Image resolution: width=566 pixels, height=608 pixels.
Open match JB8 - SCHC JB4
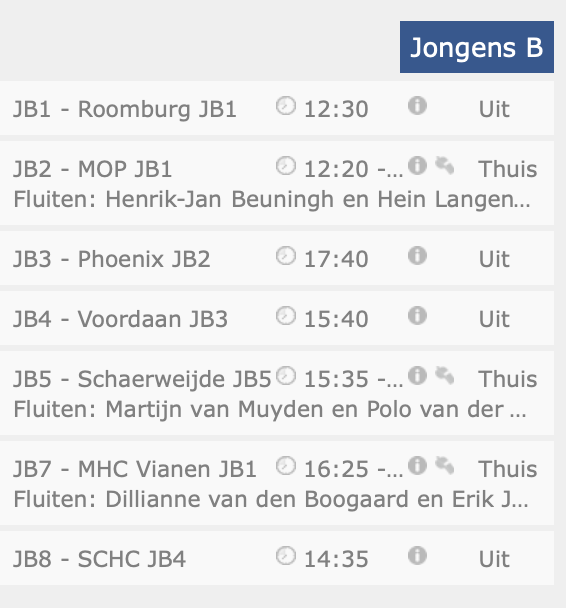click(99, 559)
